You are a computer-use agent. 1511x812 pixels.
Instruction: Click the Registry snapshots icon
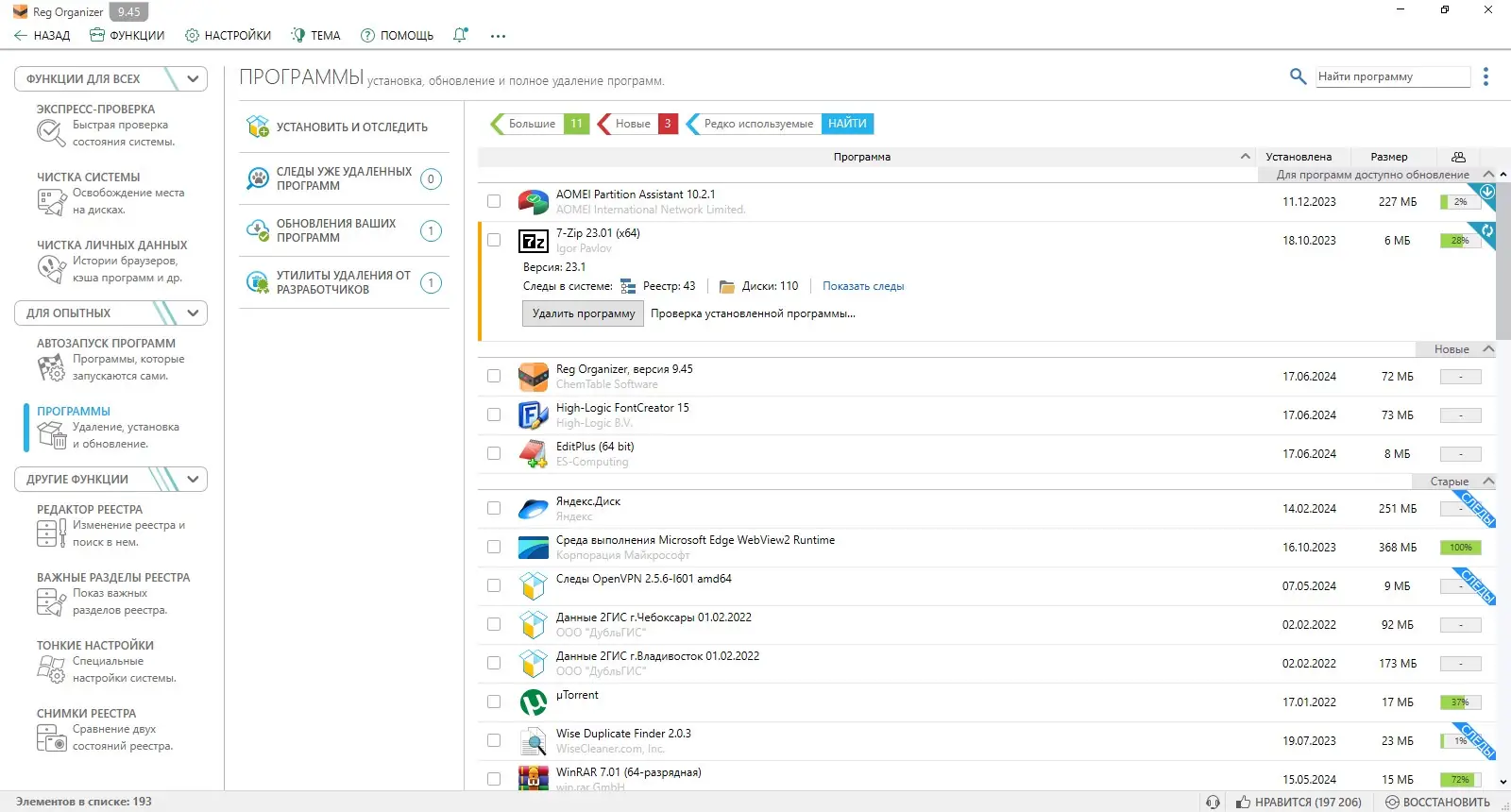51,737
